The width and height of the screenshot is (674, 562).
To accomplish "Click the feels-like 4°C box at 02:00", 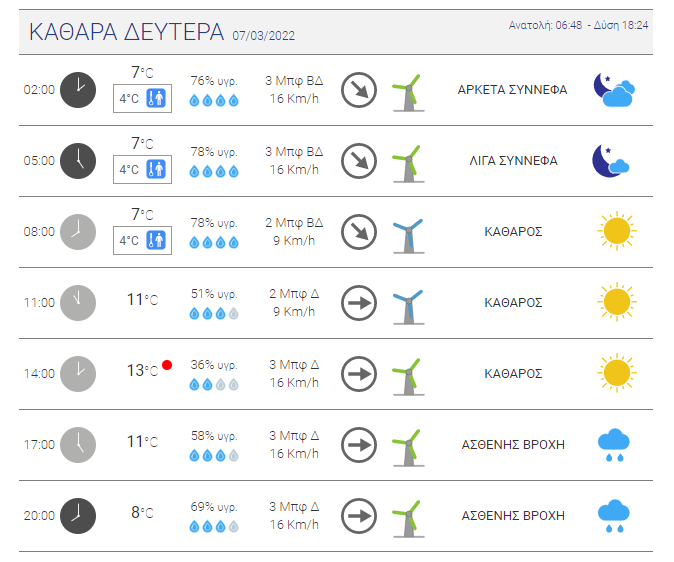I will (142, 99).
